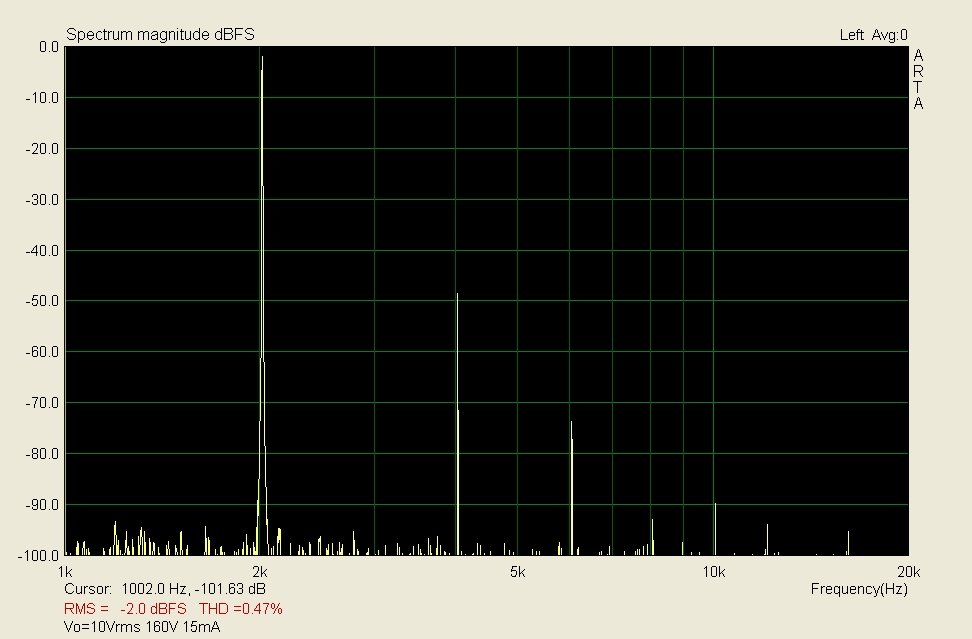Viewport: 972px width, 639px height.
Task: Click the 'Spectrum magnitude dBFS' title
Action: coord(160,35)
